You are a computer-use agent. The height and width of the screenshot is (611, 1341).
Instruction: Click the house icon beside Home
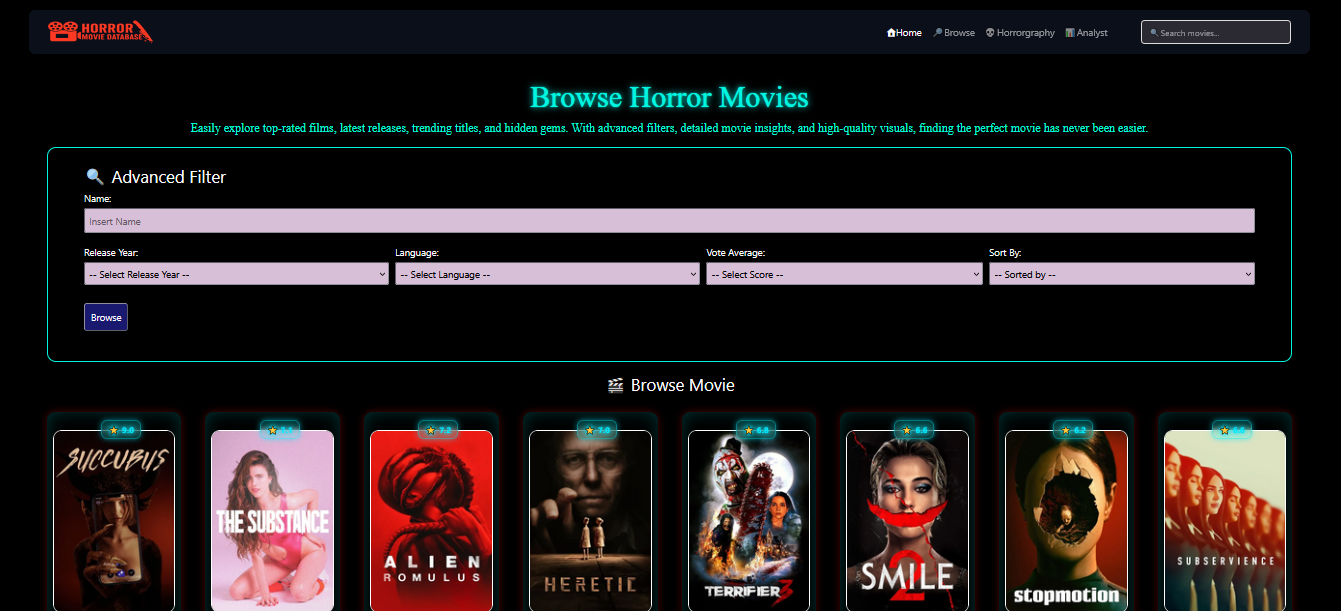[x=891, y=33]
